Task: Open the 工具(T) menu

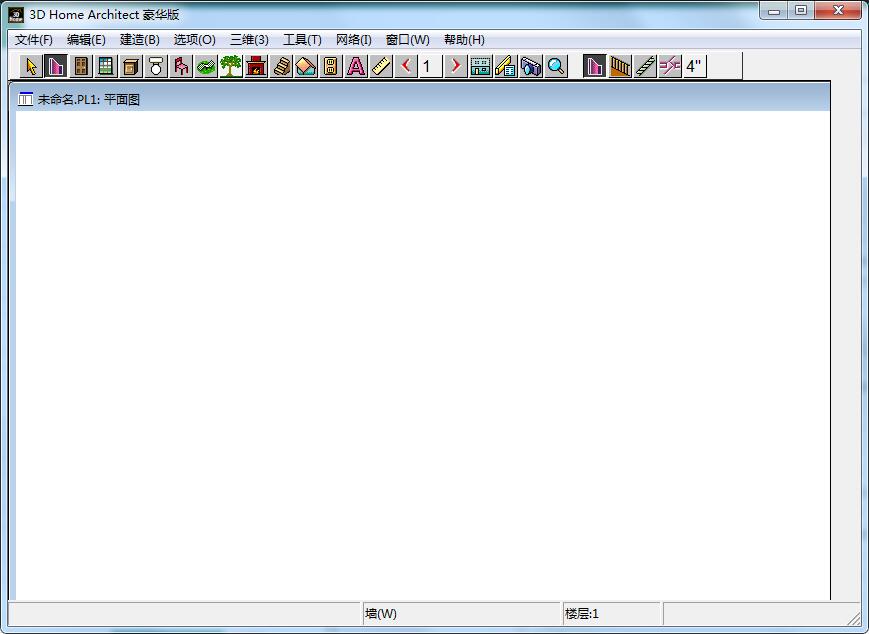Action: (x=302, y=40)
